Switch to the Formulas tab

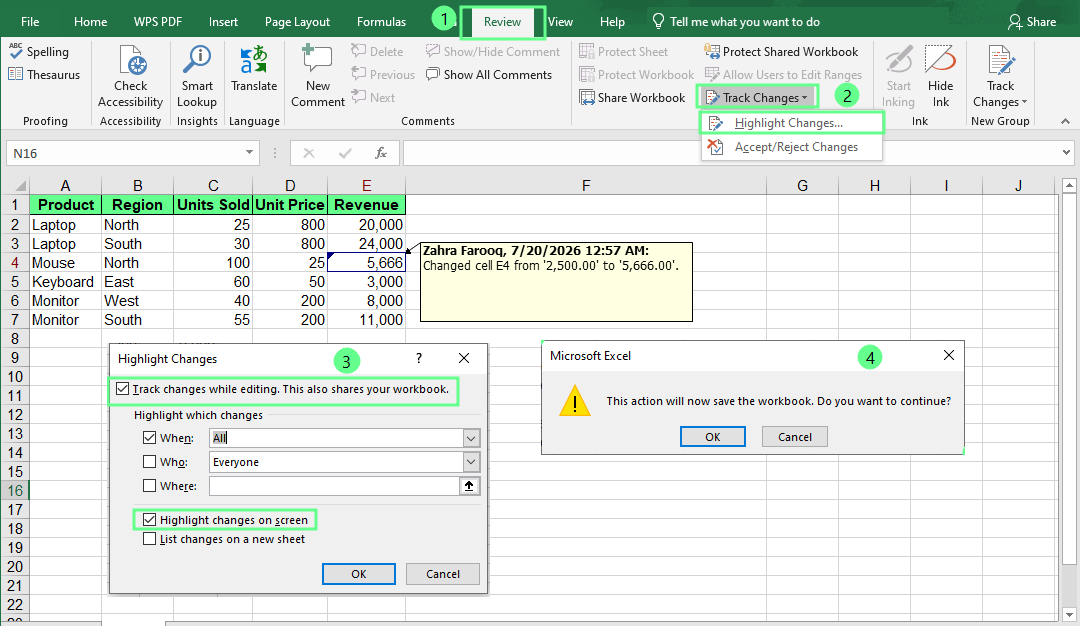[381, 22]
